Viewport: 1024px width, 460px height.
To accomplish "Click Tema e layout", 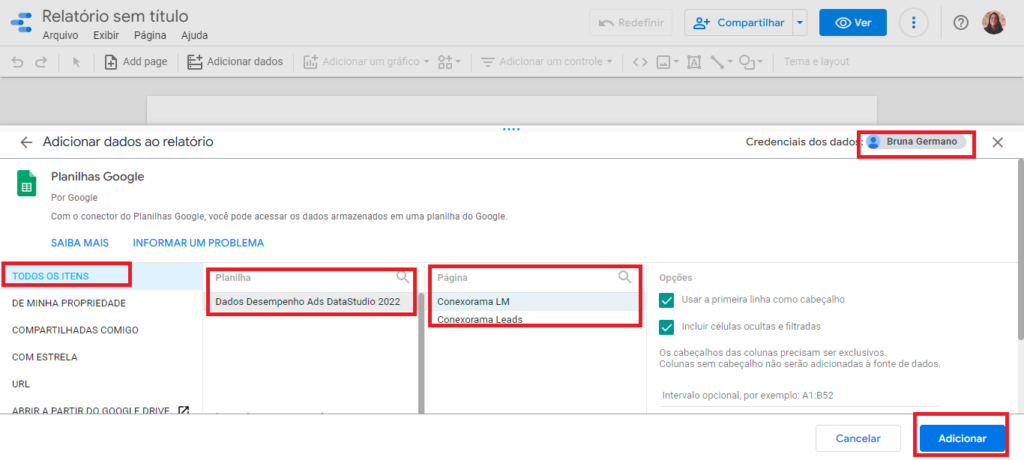I will (816, 62).
